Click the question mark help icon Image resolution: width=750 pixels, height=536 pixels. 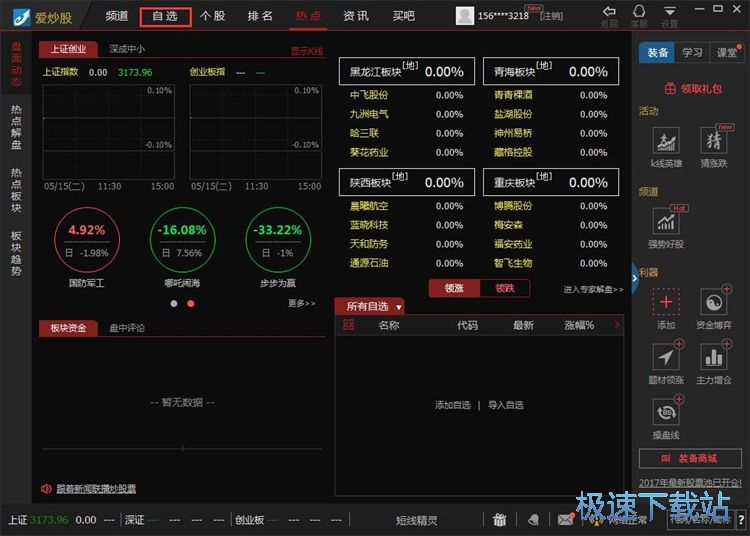click(x=741, y=520)
